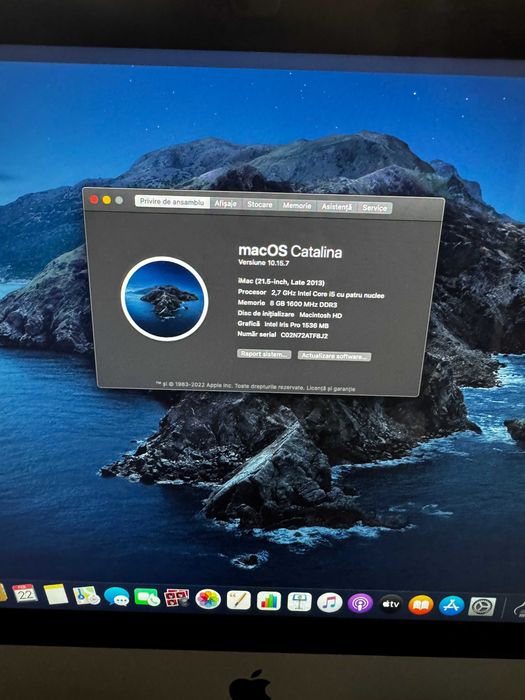Click the macOS Catalina title
This screenshot has width=525, height=700.
point(290,251)
